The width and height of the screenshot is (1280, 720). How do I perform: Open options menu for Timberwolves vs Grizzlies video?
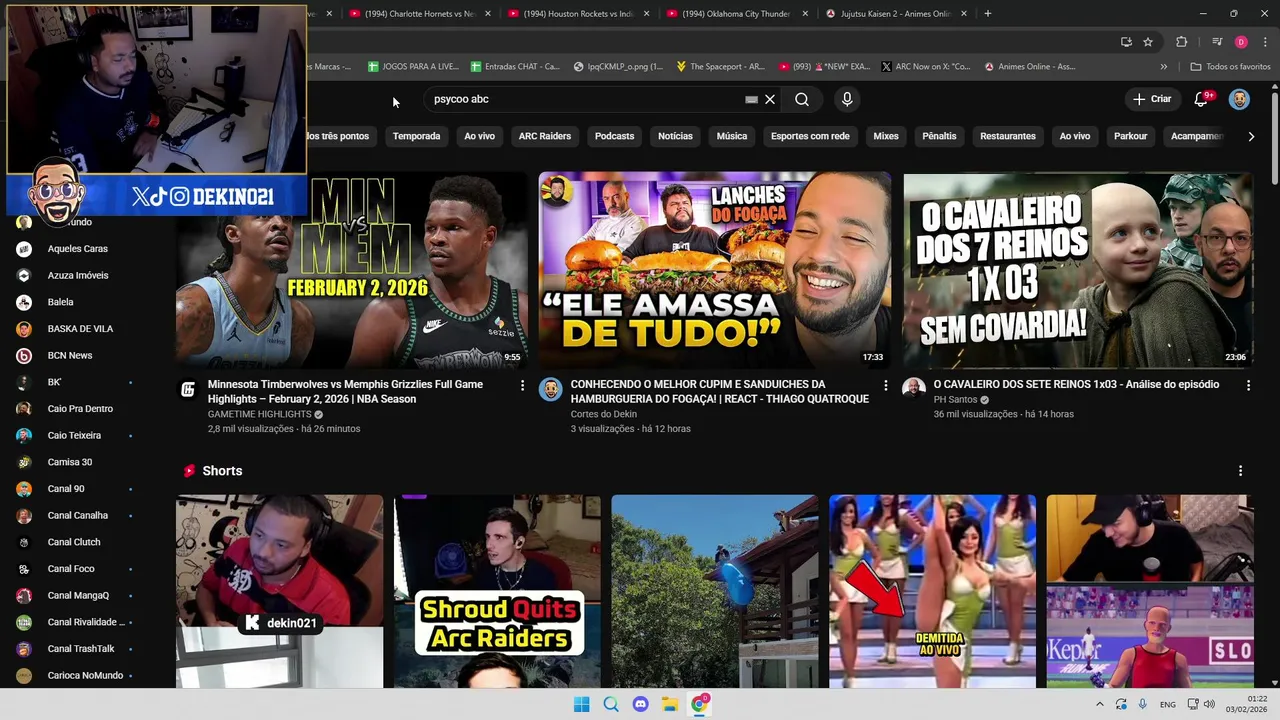[522, 385]
